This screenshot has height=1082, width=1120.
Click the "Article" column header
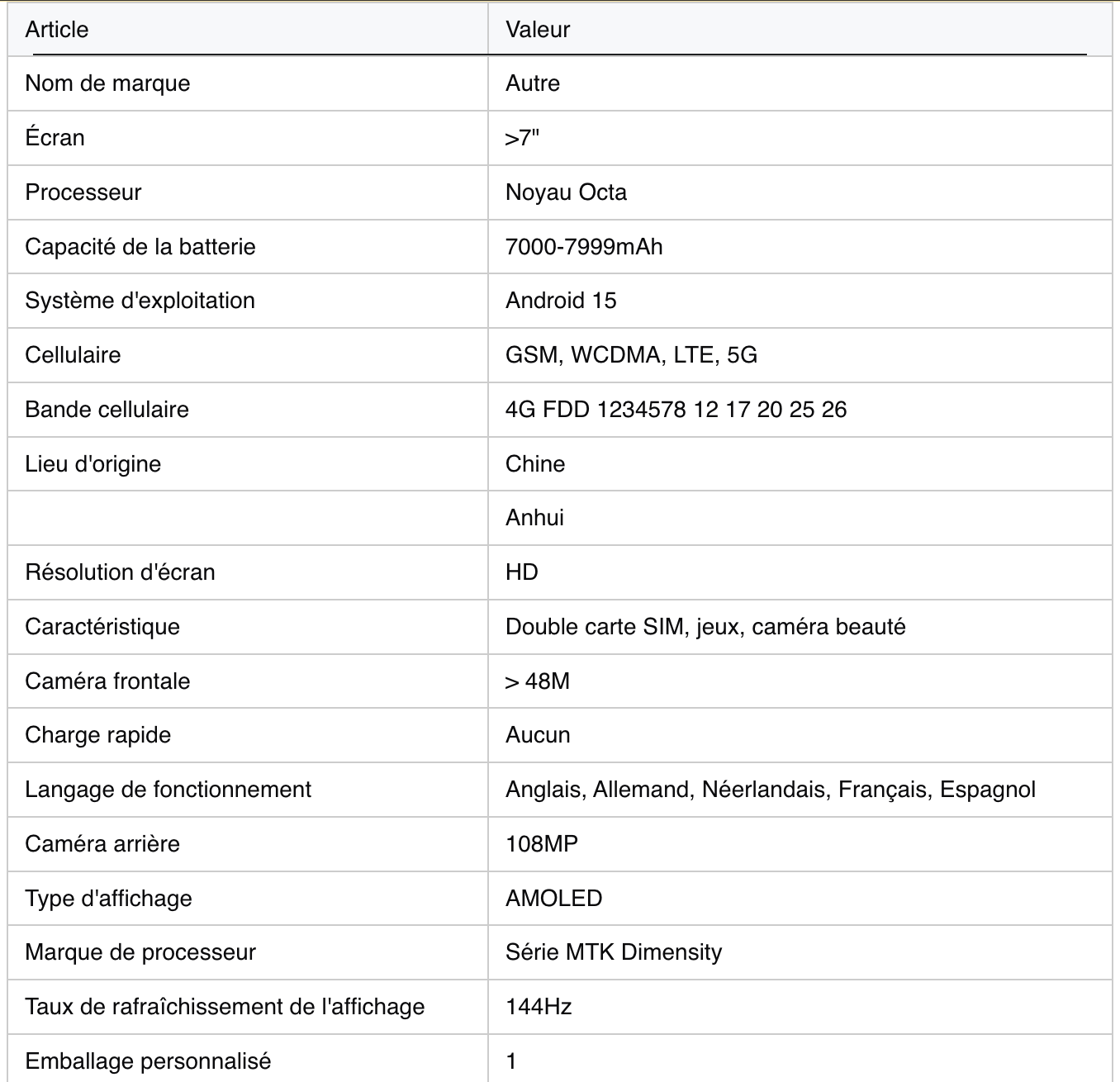pyautogui.click(x=57, y=30)
